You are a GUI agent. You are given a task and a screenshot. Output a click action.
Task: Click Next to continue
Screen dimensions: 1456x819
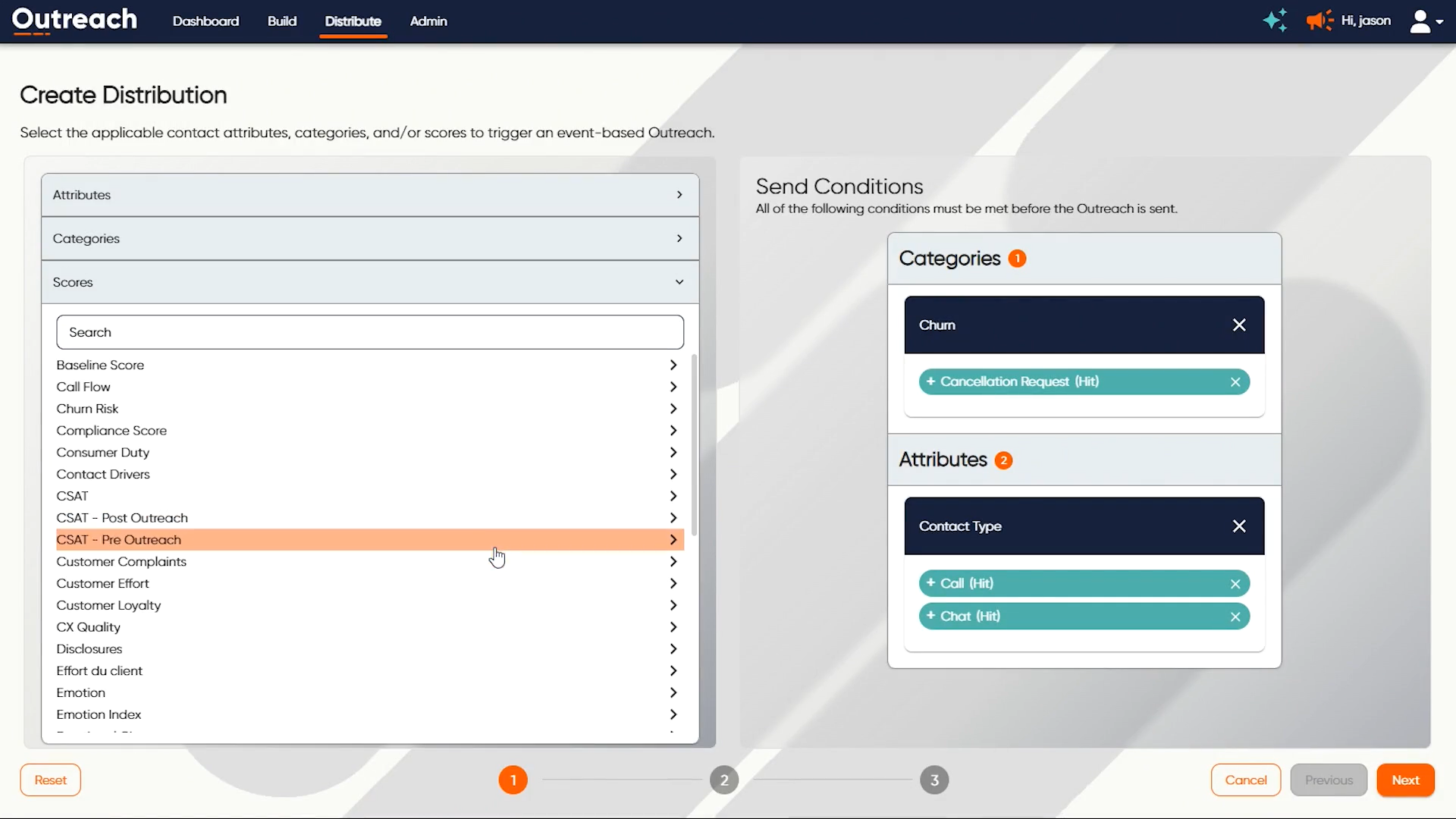1405,780
